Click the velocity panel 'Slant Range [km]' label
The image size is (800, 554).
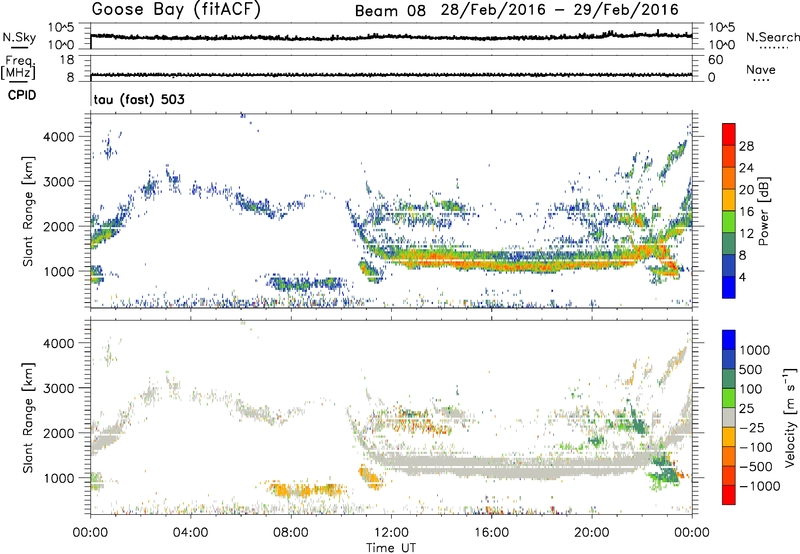(x=28, y=417)
